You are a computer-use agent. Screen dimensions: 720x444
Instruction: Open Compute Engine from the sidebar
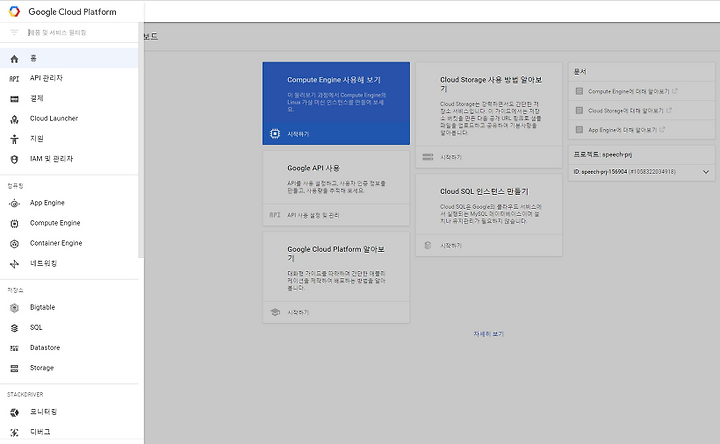pyautogui.click(x=69, y=223)
